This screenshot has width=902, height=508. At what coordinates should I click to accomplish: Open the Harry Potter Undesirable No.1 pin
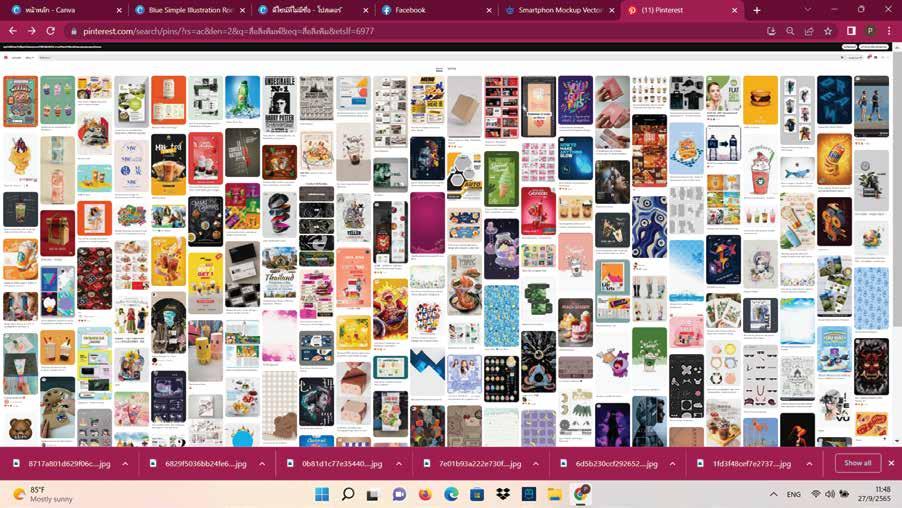pos(279,104)
